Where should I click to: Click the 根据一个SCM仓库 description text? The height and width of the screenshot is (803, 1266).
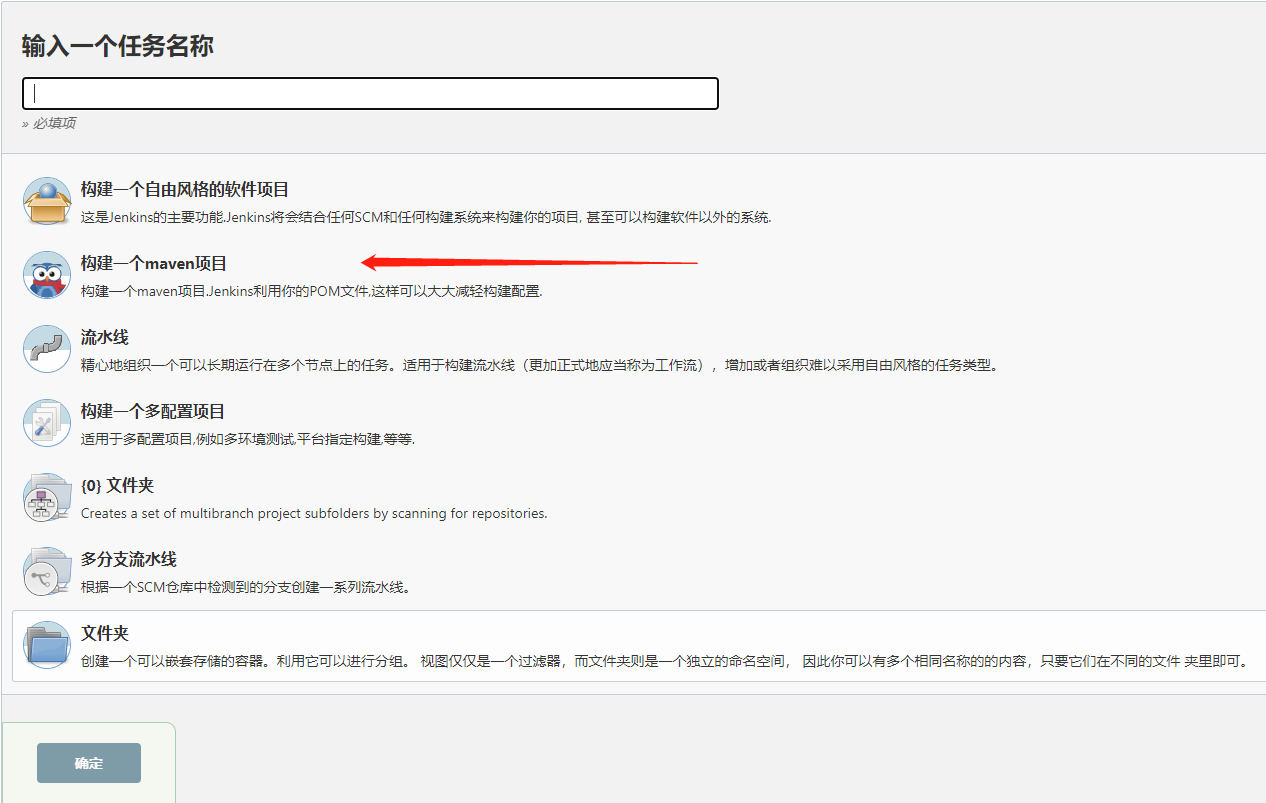click(x=245, y=587)
